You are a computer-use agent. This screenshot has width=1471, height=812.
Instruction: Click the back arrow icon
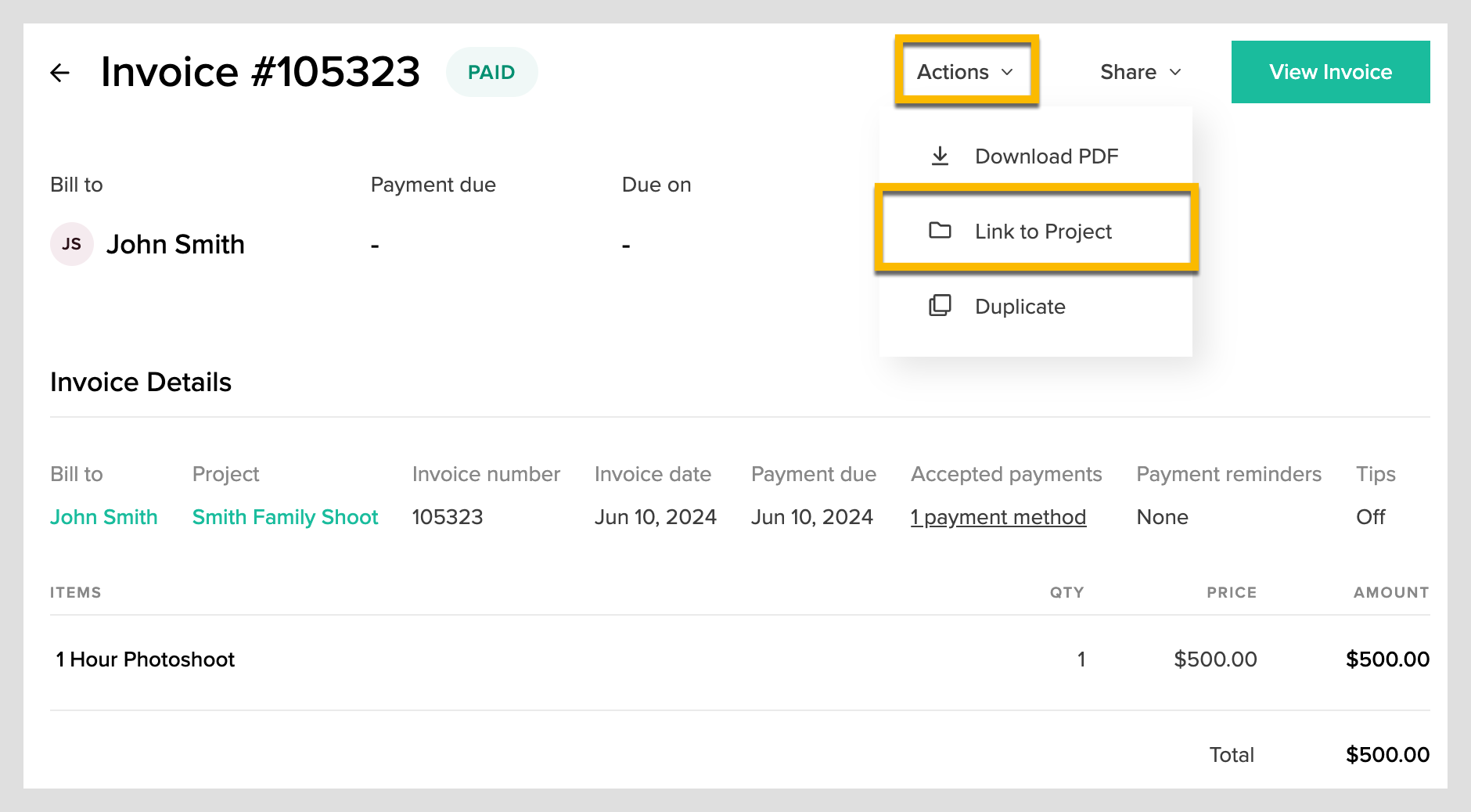(60, 73)
